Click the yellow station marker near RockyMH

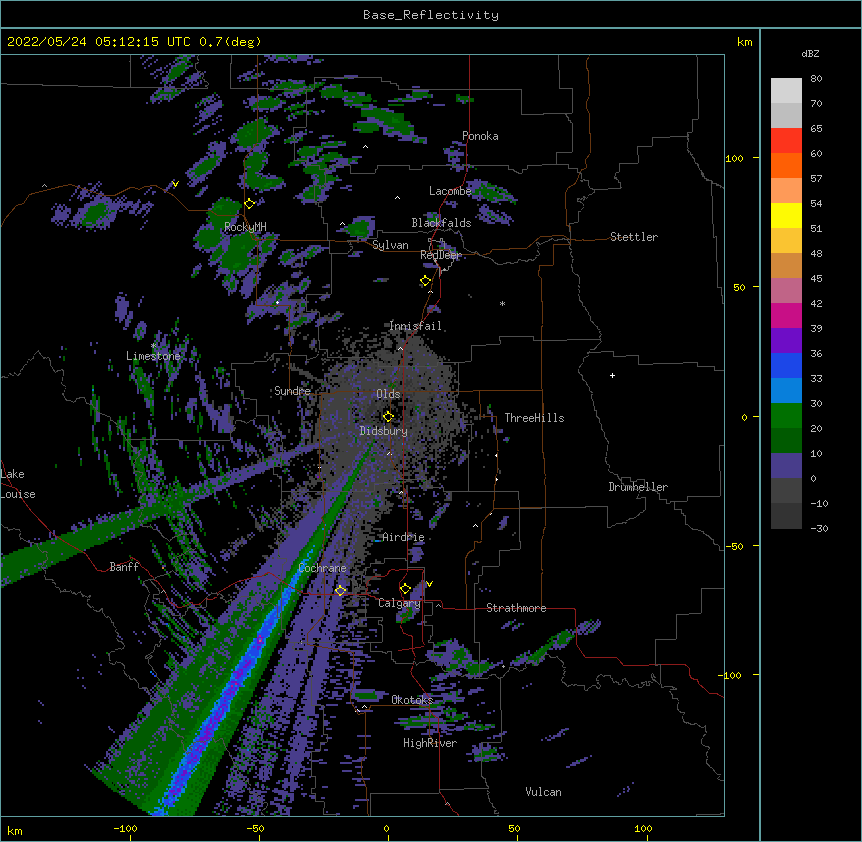click(249, 204)
